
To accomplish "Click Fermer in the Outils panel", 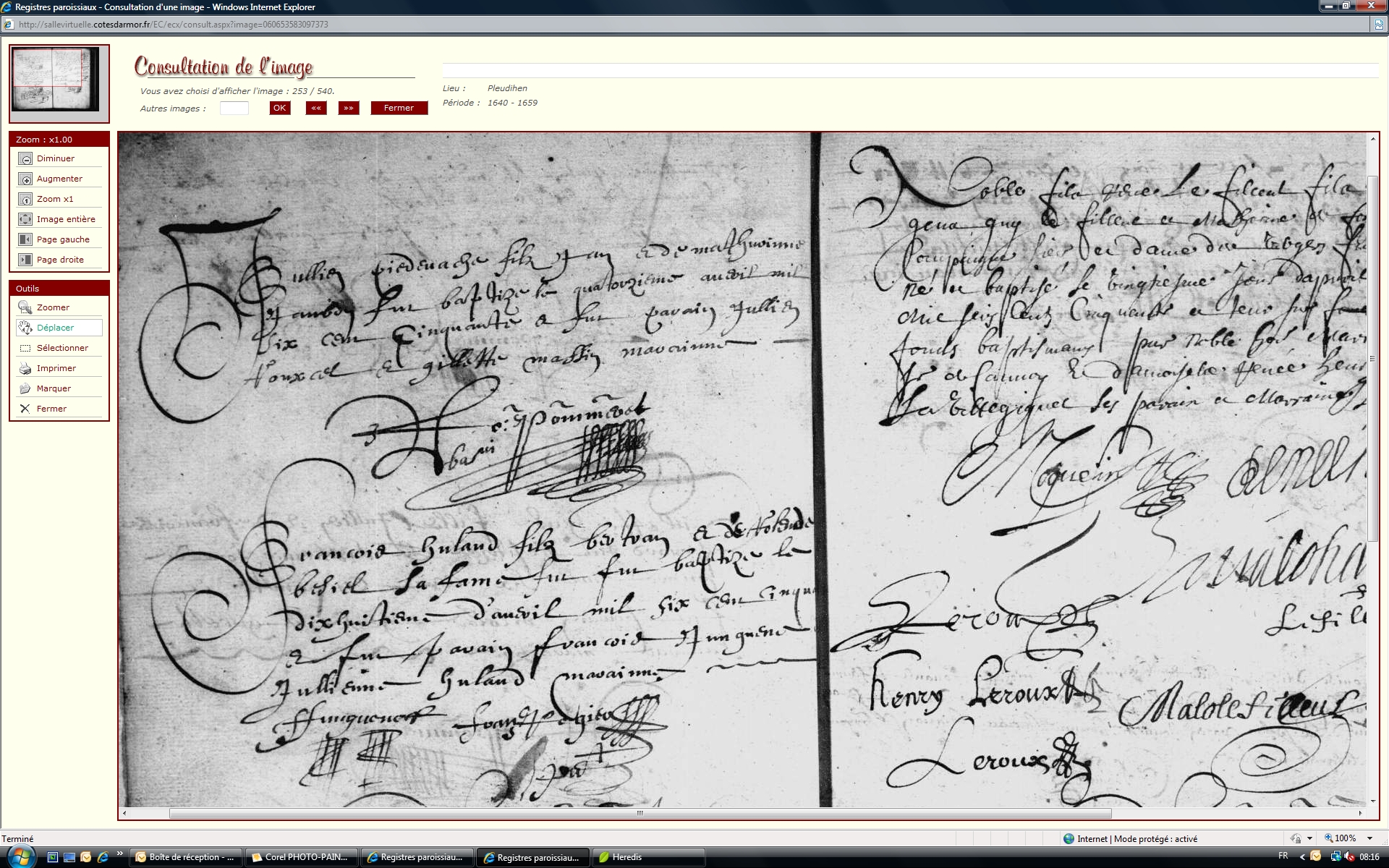I will tap(51, 409).
